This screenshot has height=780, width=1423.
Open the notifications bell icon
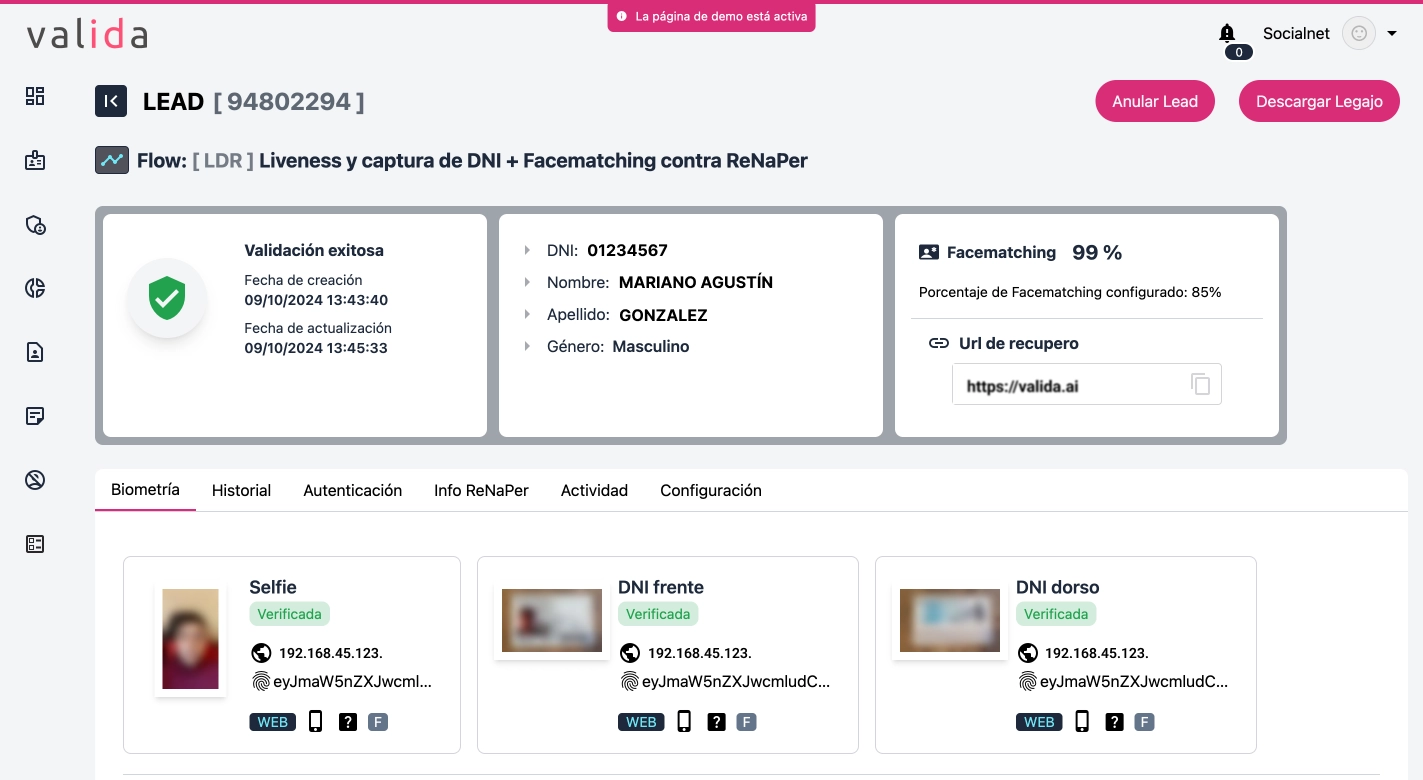(1227, 33)
